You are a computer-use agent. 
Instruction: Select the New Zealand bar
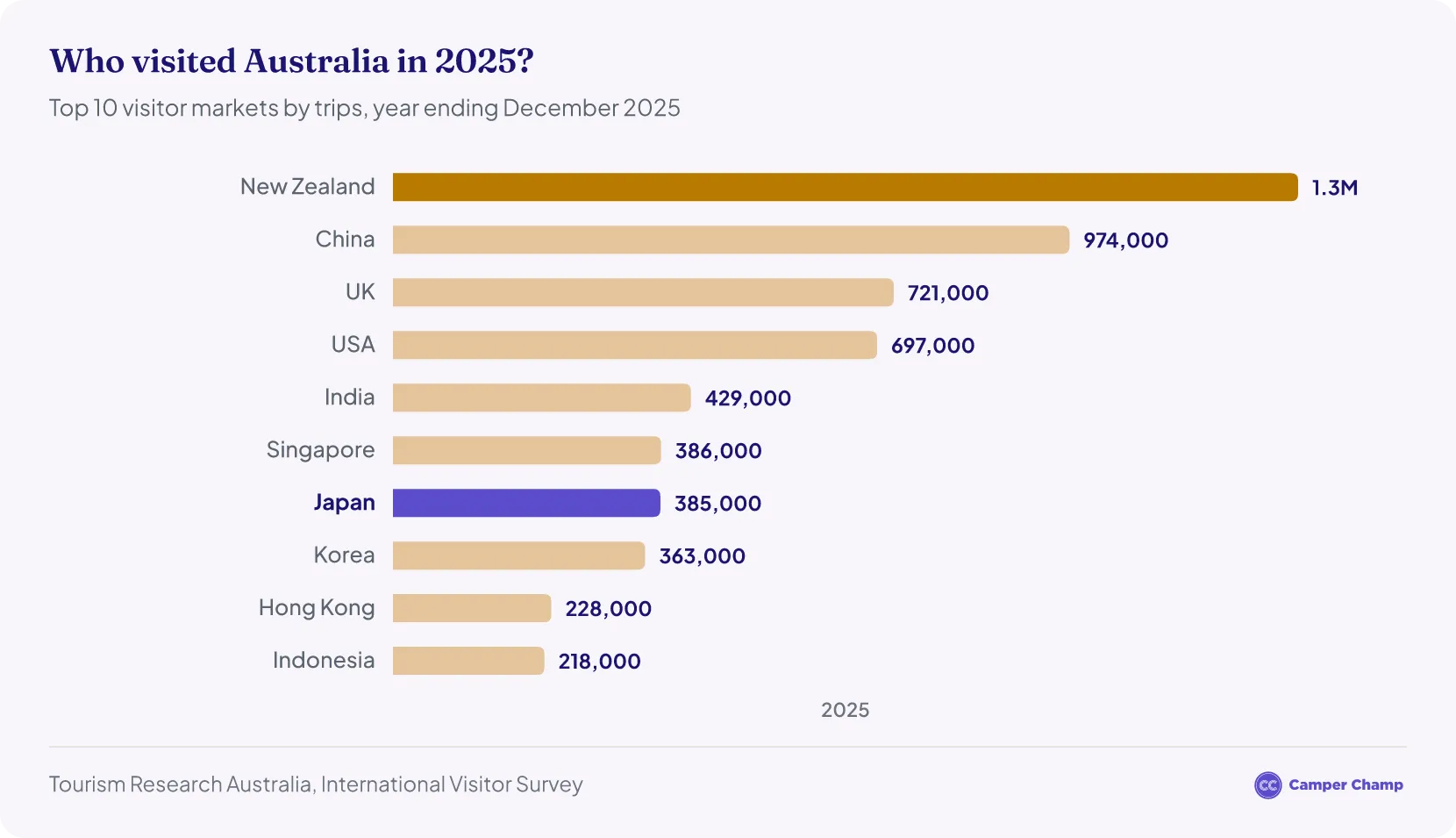(846, 187)
